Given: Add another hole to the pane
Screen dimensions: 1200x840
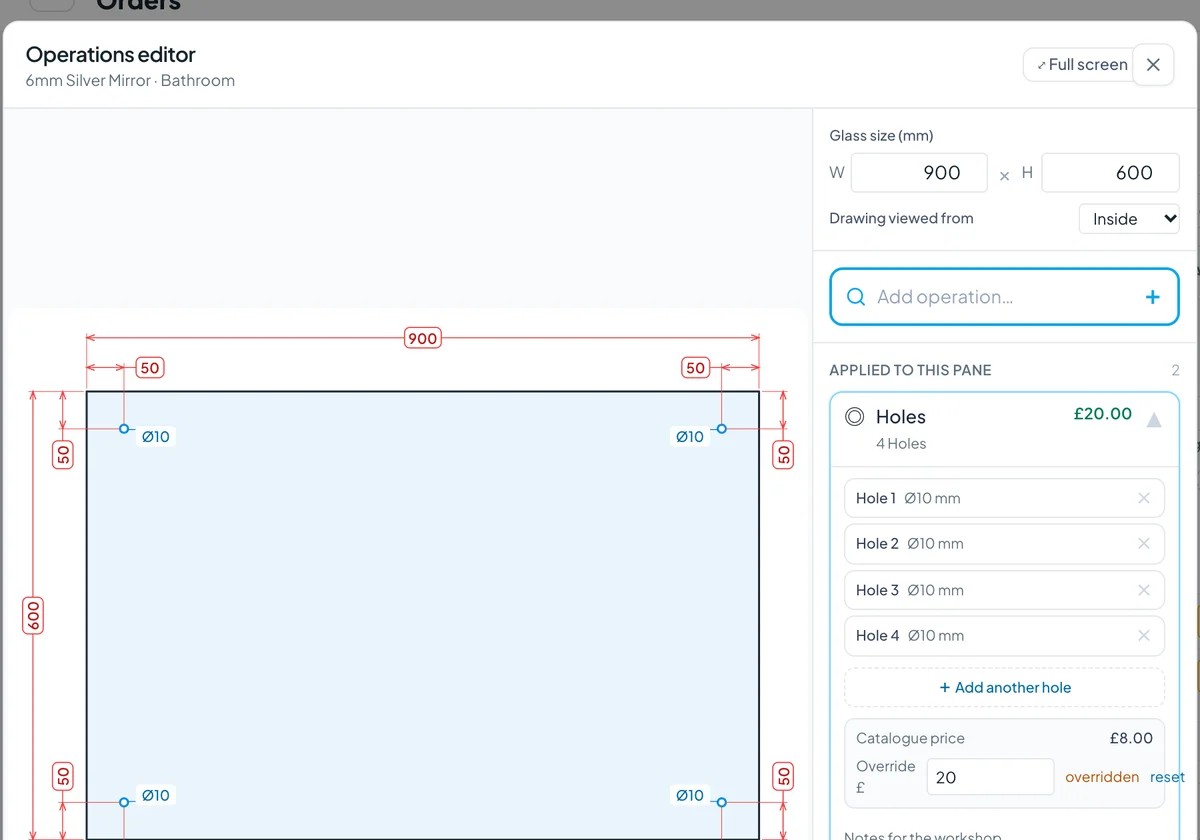Looking at the screenshot, I should click(x=1004, y=687).
